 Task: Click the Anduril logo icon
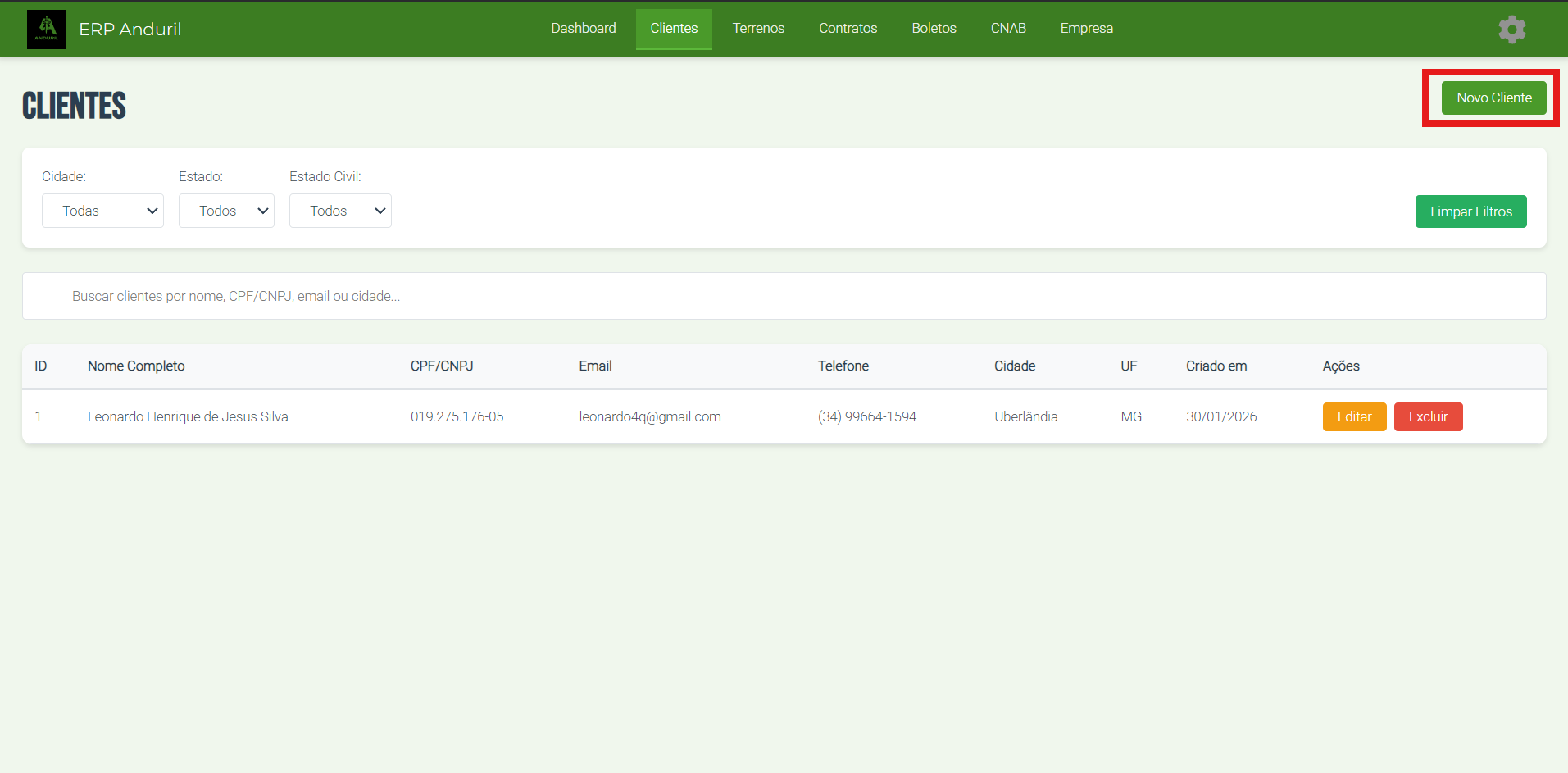coord(47,30)
